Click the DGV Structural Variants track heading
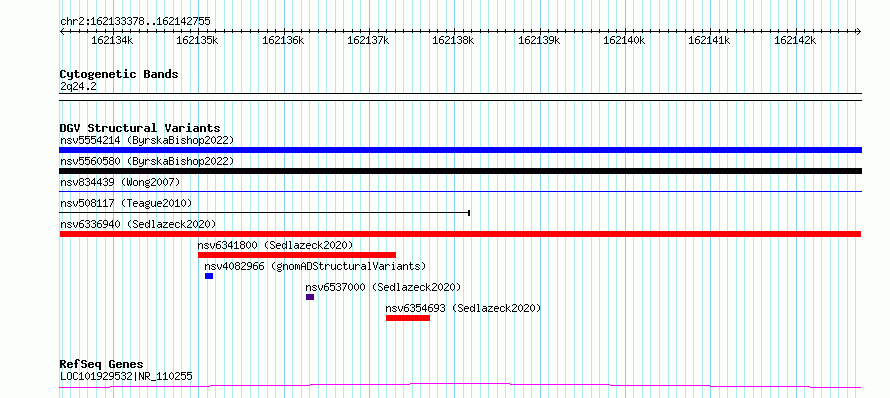 click(x=140, y=128)
